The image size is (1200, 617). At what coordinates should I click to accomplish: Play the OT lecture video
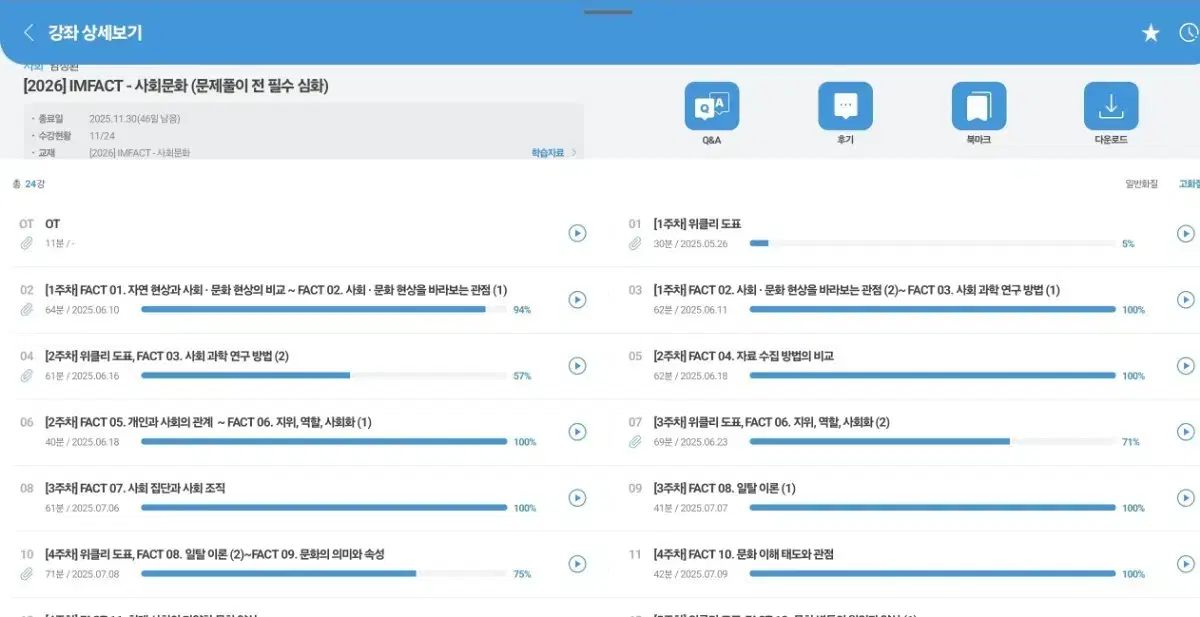pos(577,233)
